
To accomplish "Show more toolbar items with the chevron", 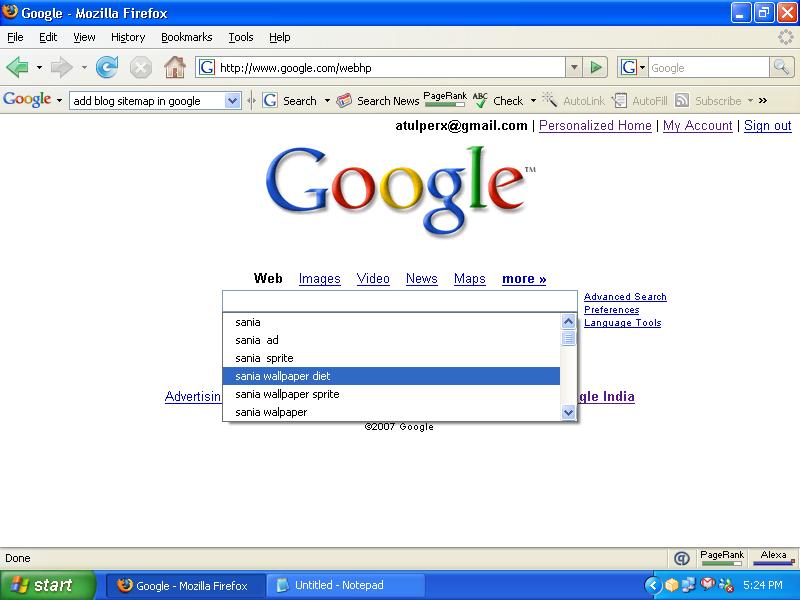I will (x=763, y=101).
